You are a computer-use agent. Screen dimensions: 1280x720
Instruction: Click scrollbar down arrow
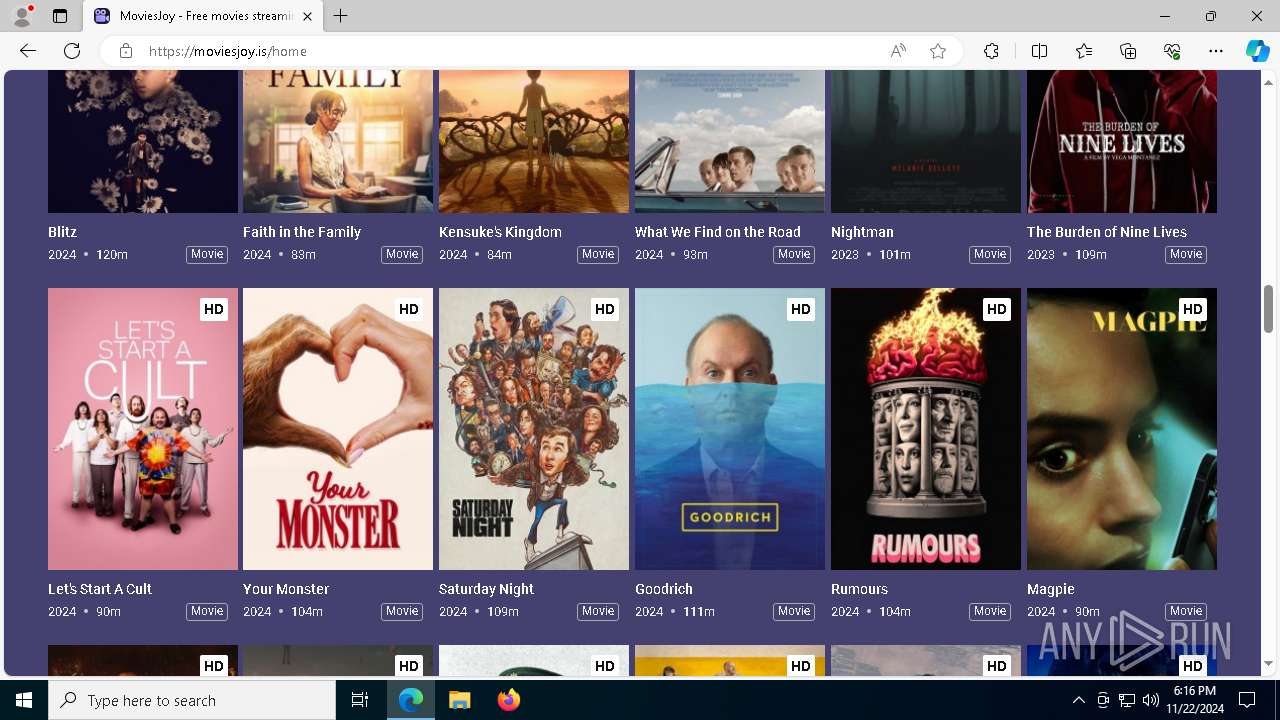[1268, 664]
